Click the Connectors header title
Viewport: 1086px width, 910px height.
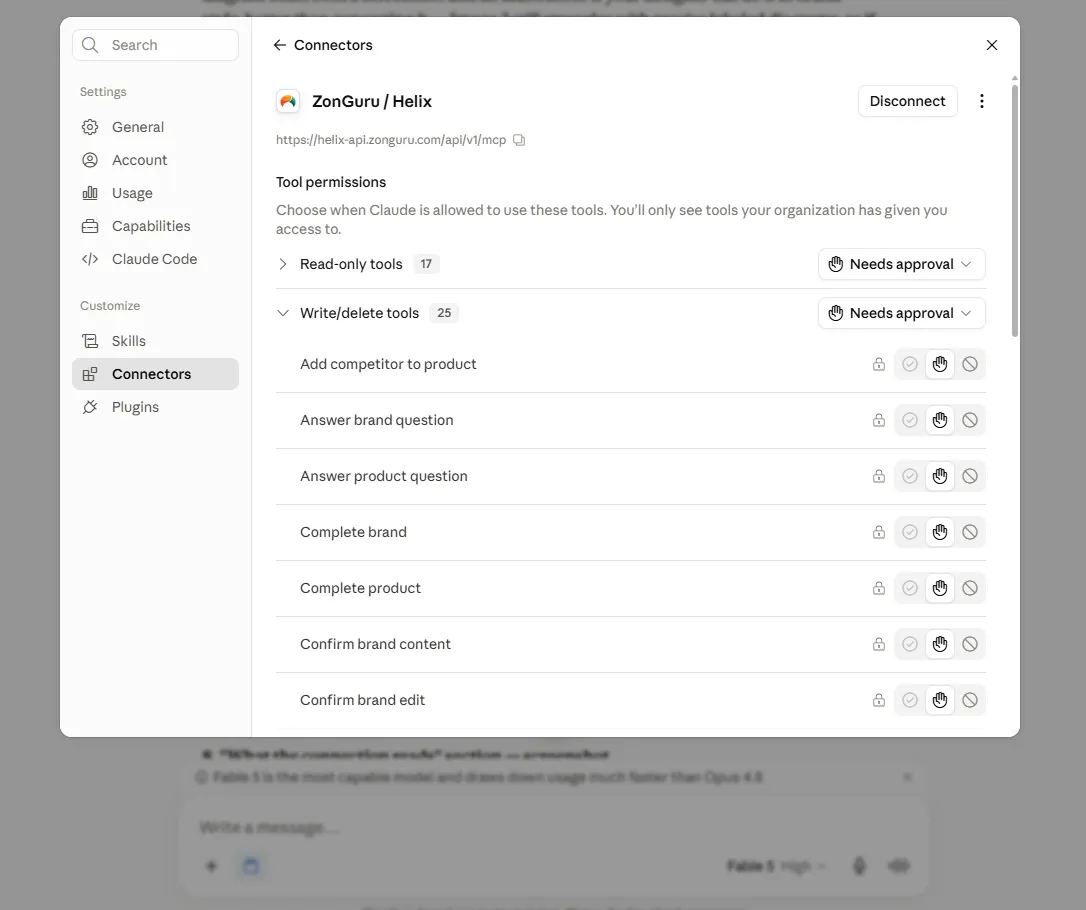pyautogui.click(x=333, y=45)
